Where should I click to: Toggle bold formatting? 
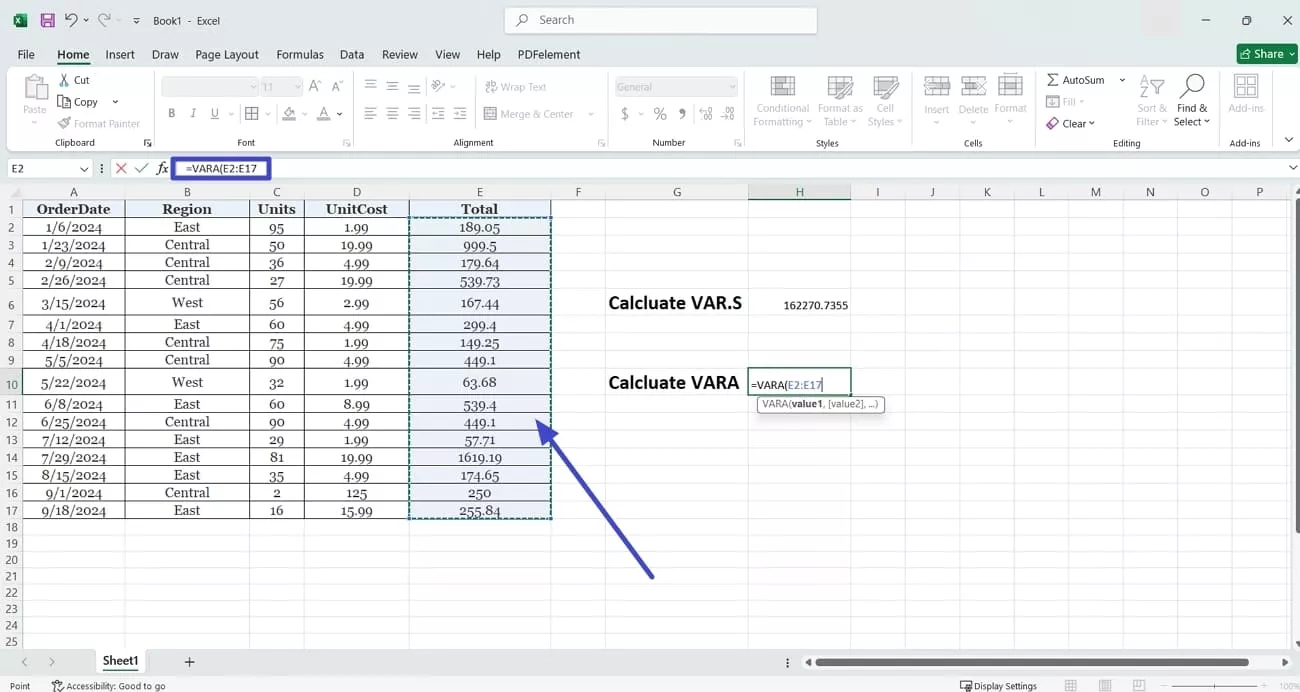(x=171, y=113)
